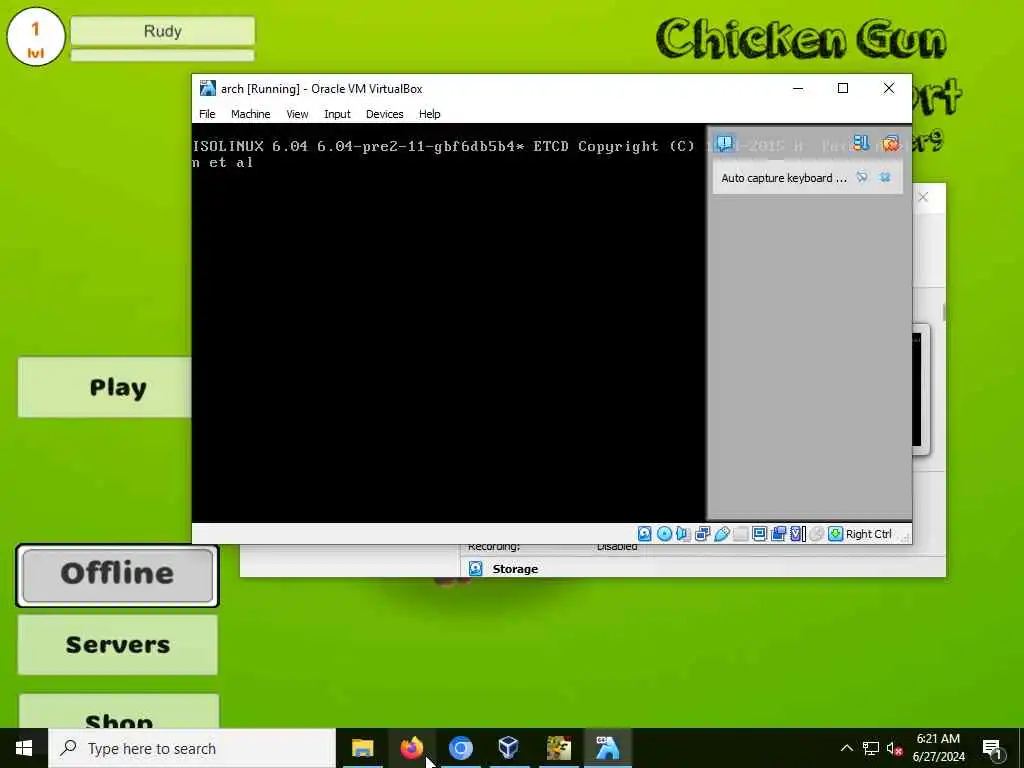Click the keep-finished-progresses icon in notification panel
This screenshot has height=768, width=1024.
(861, 143)
